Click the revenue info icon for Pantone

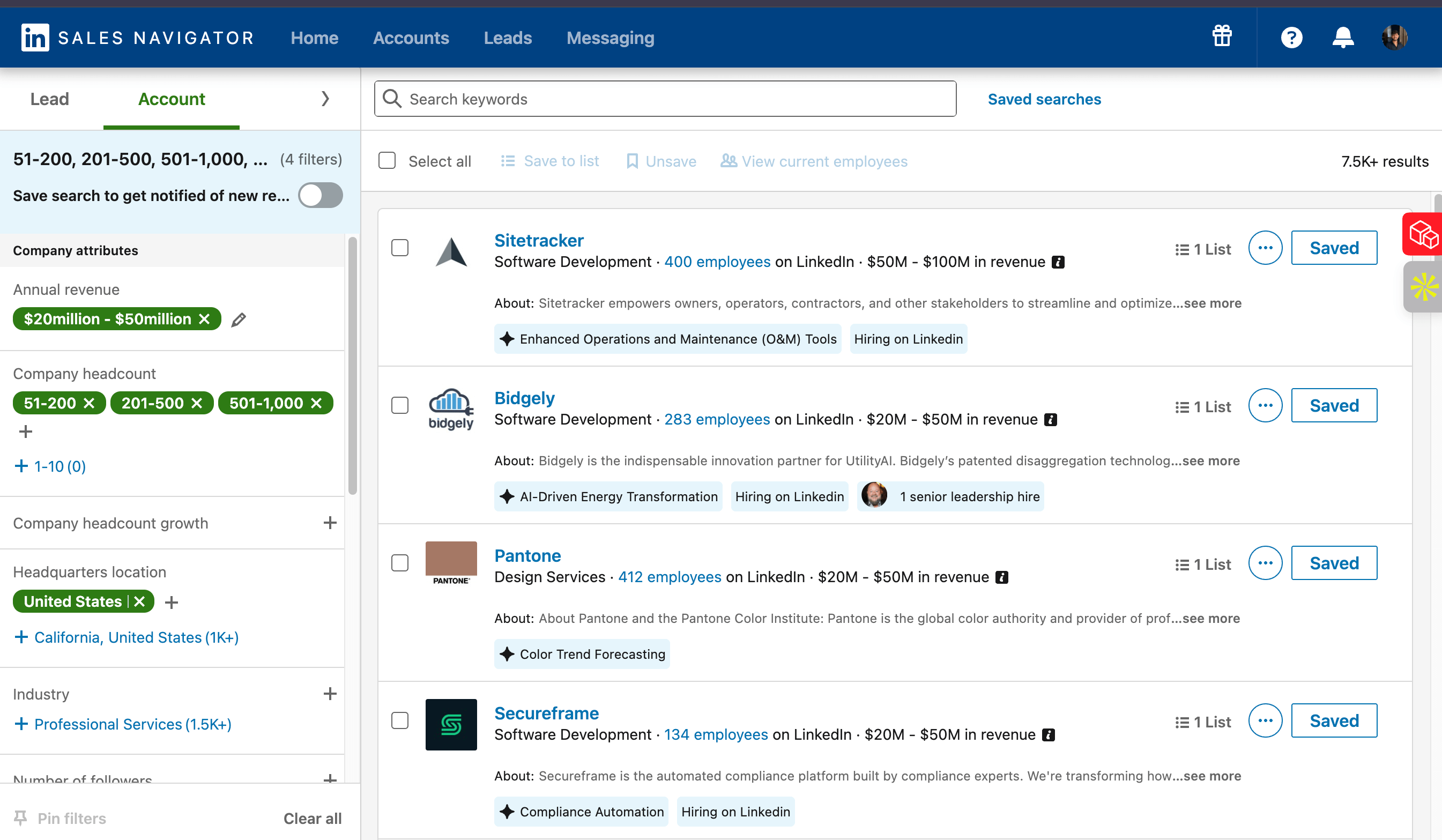[1001, 577]
